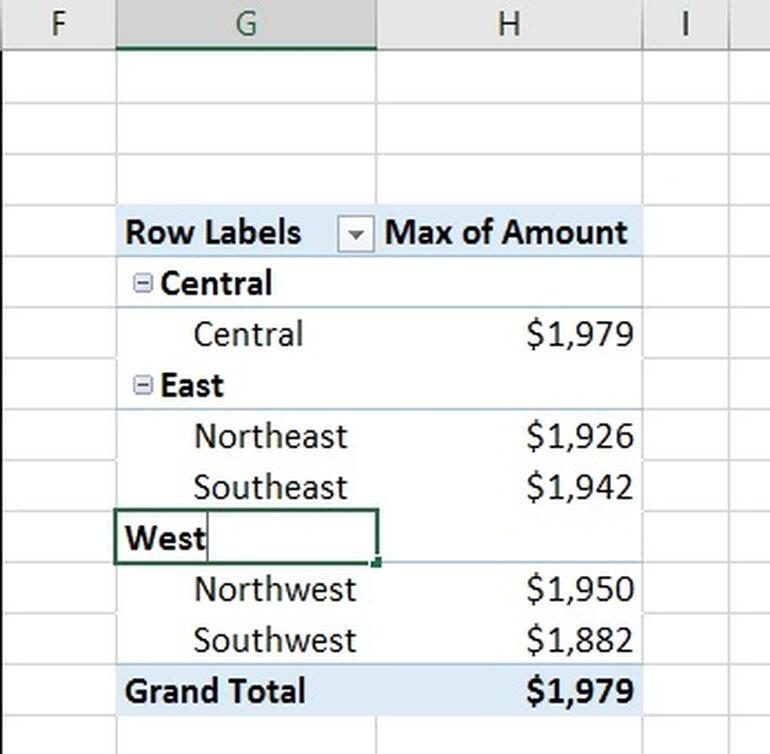The image size is (770, 754).
Task: Click the Northeast amount $1,926
Action: [580, 436]
